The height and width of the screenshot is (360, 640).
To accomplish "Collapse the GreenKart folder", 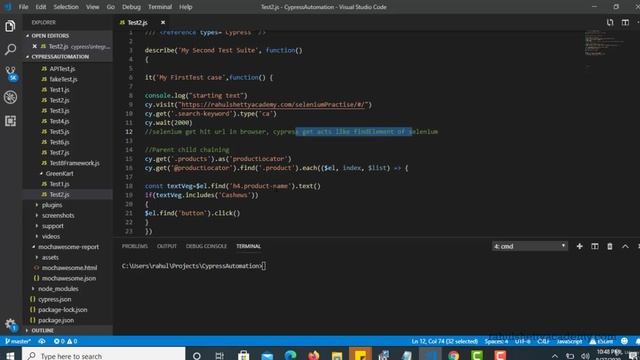I will coord(59,173).
